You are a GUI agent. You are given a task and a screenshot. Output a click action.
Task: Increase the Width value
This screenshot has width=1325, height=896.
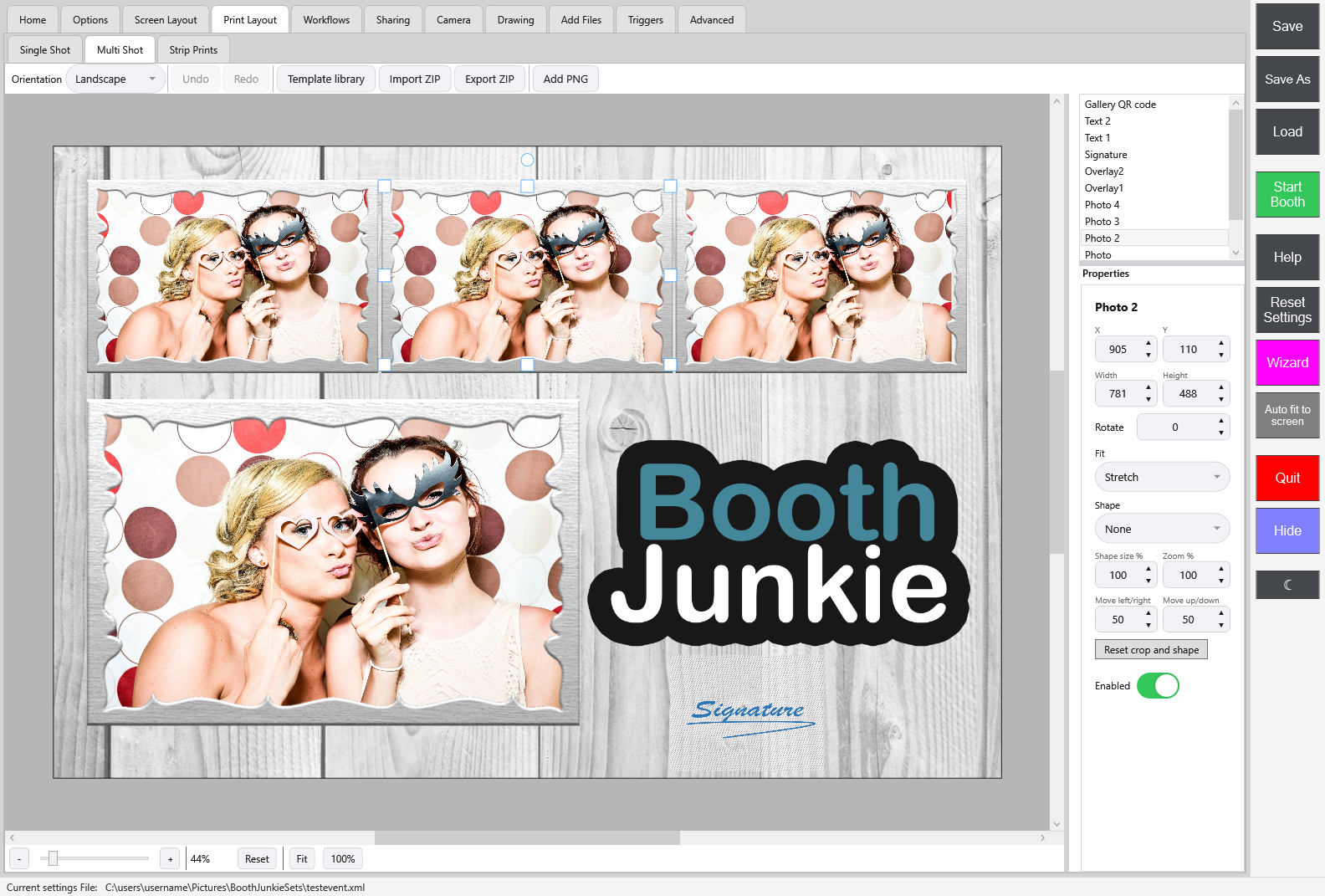[x=1149, y=387]
